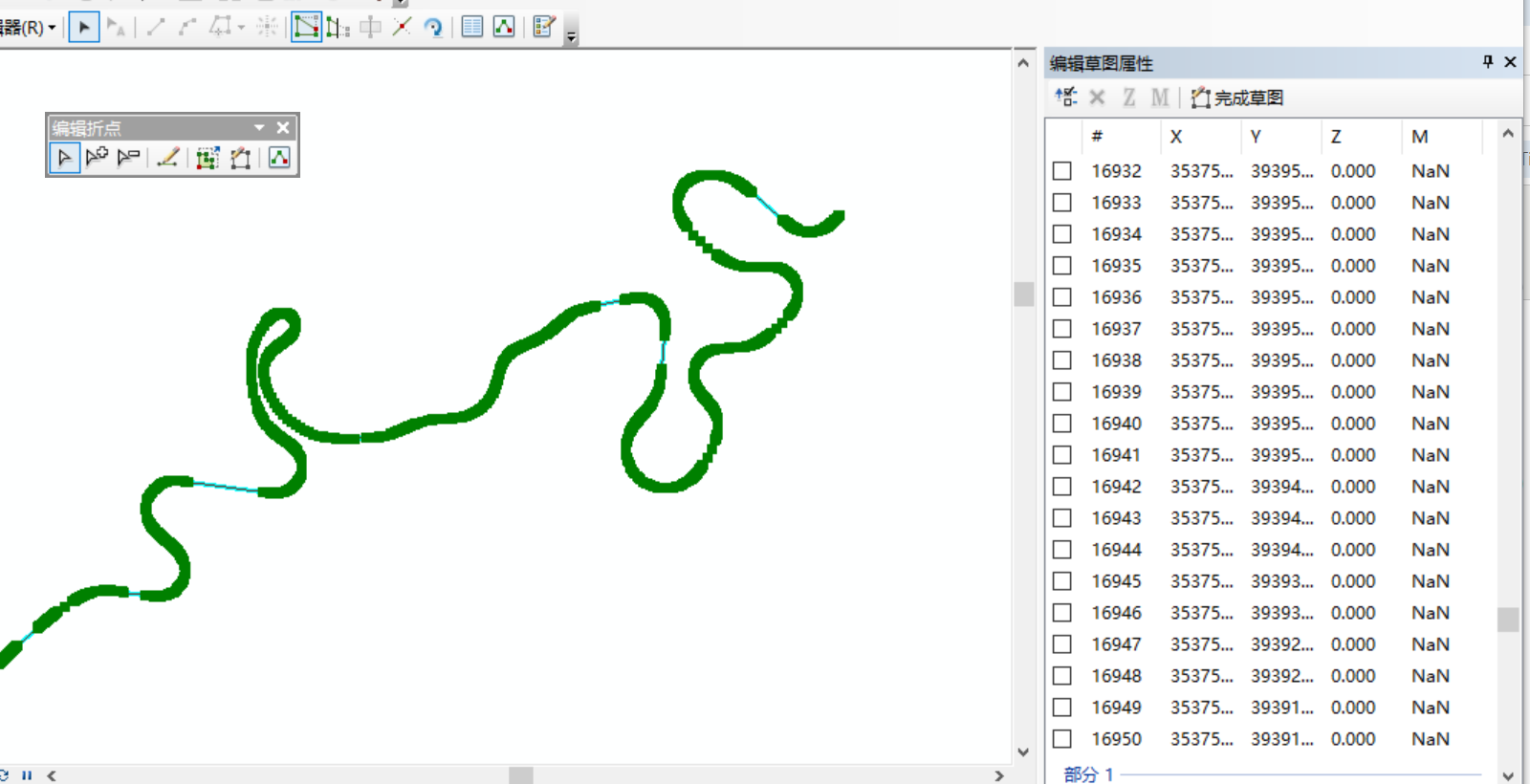The height and width of the screenshot is (784, 1530).
Task: Select the checkbox for vertex 16943
Action: tap(1061, 518)
